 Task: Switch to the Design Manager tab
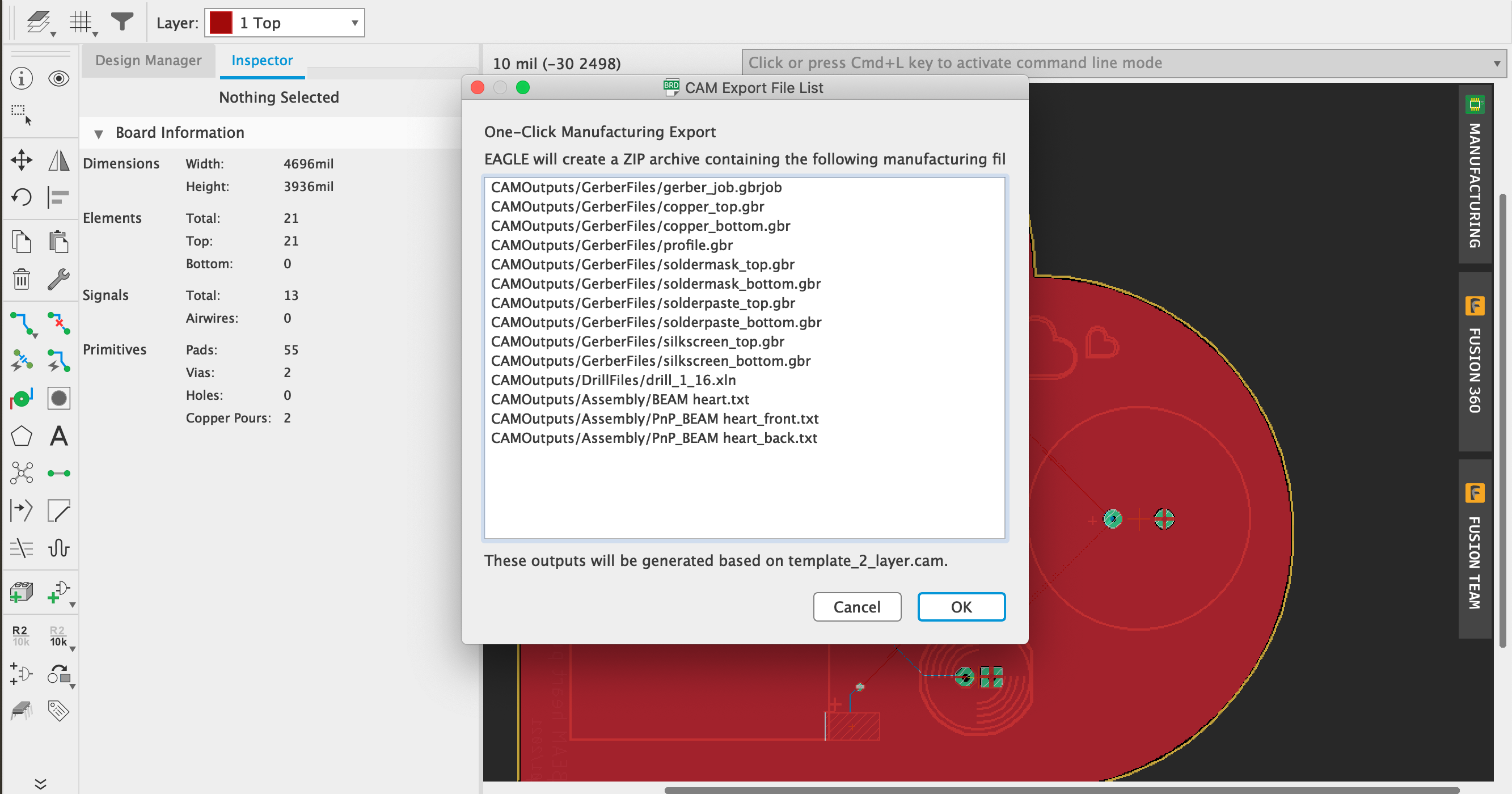(148, 61)
